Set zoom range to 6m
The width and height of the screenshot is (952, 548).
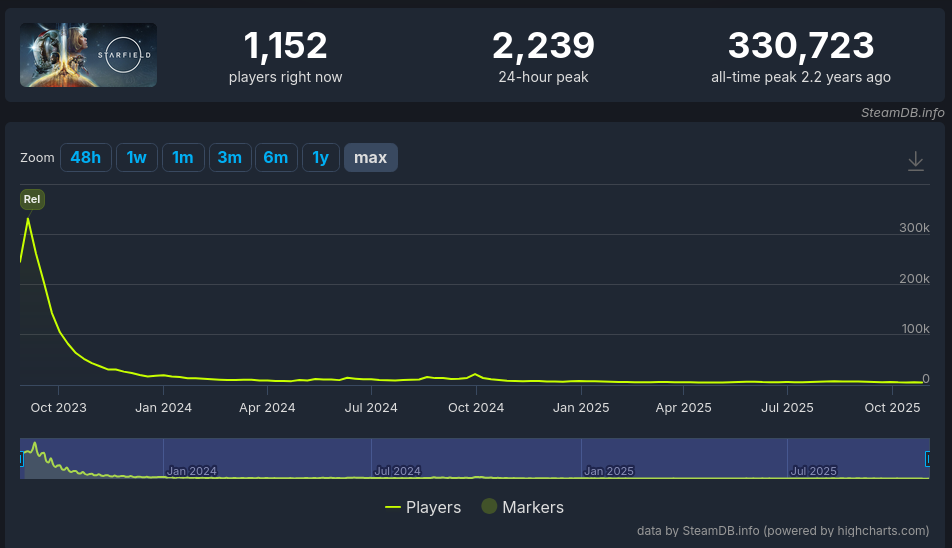pos(276,158)
